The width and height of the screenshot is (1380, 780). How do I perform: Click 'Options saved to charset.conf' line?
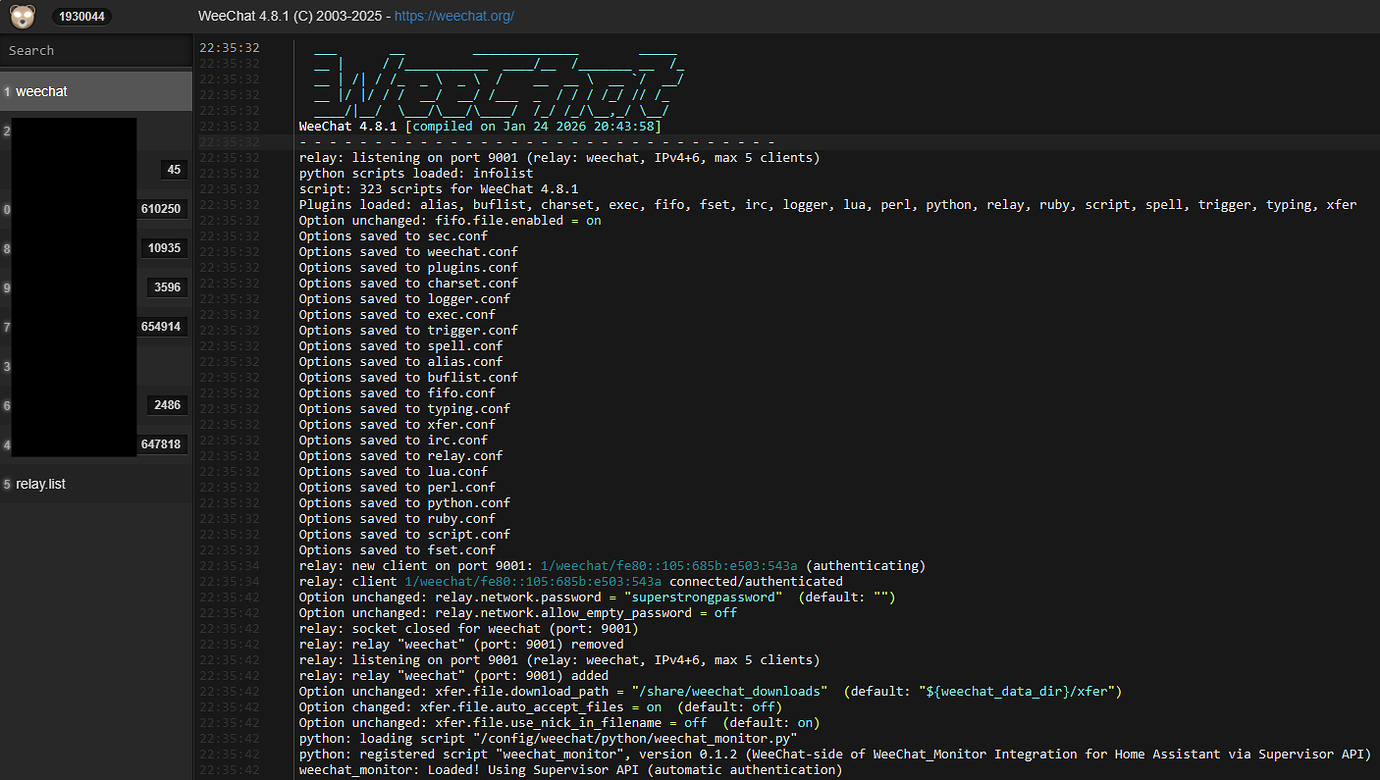(408, 283)
